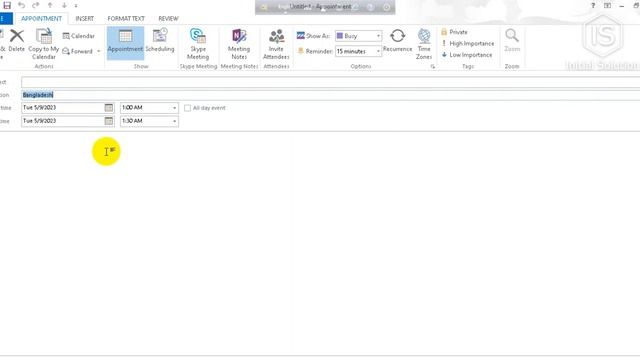This screenshot has width=640, height=360.
Task: Click the end date field Tue 5/9/2023
Action: point(63,121)
